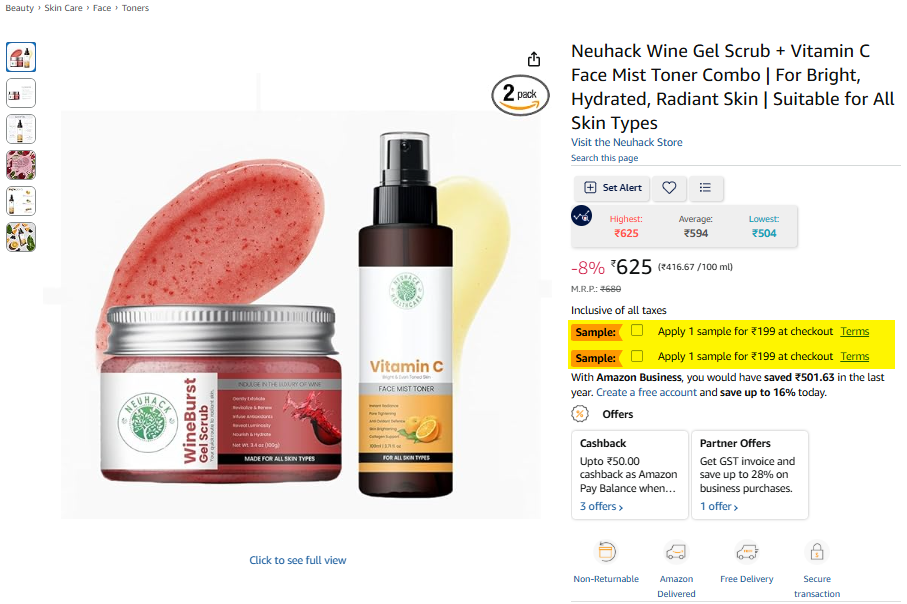907x604 pixels.
Task: Go to the Toners breadcrumb
Action: coord(135,8)
